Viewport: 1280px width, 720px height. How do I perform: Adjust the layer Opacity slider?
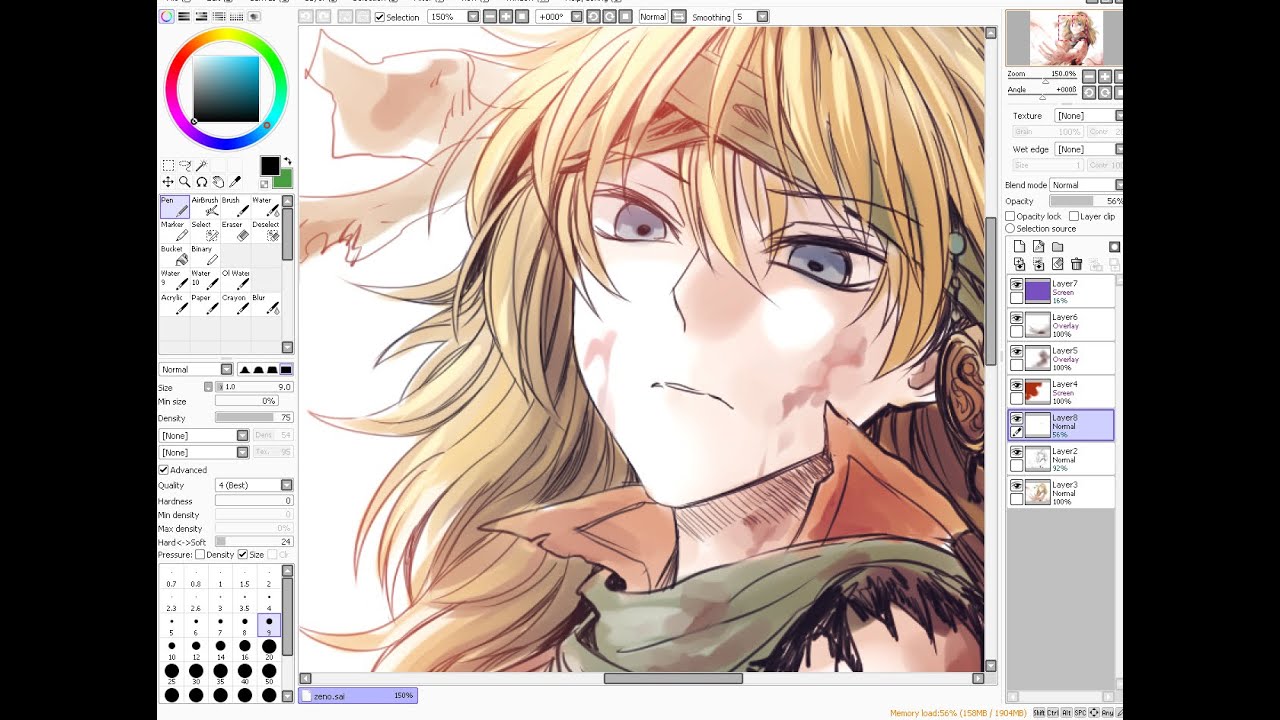(x=1085, y=201)
